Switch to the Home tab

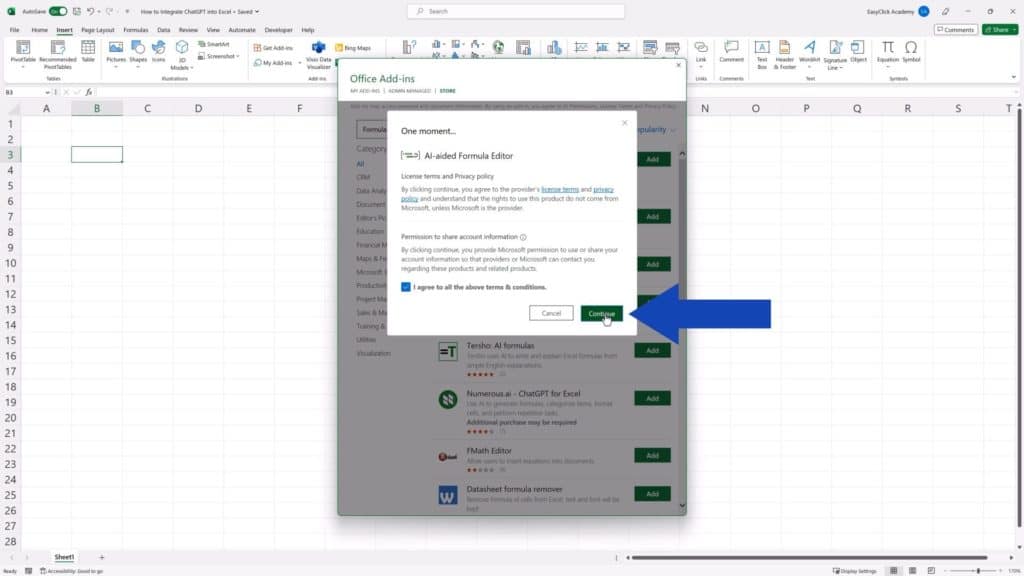(x=39, y=30)
